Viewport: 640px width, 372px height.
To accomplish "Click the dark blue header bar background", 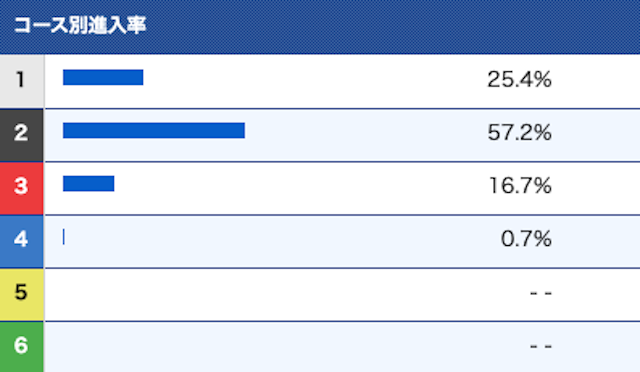I will tap(392, 27).
